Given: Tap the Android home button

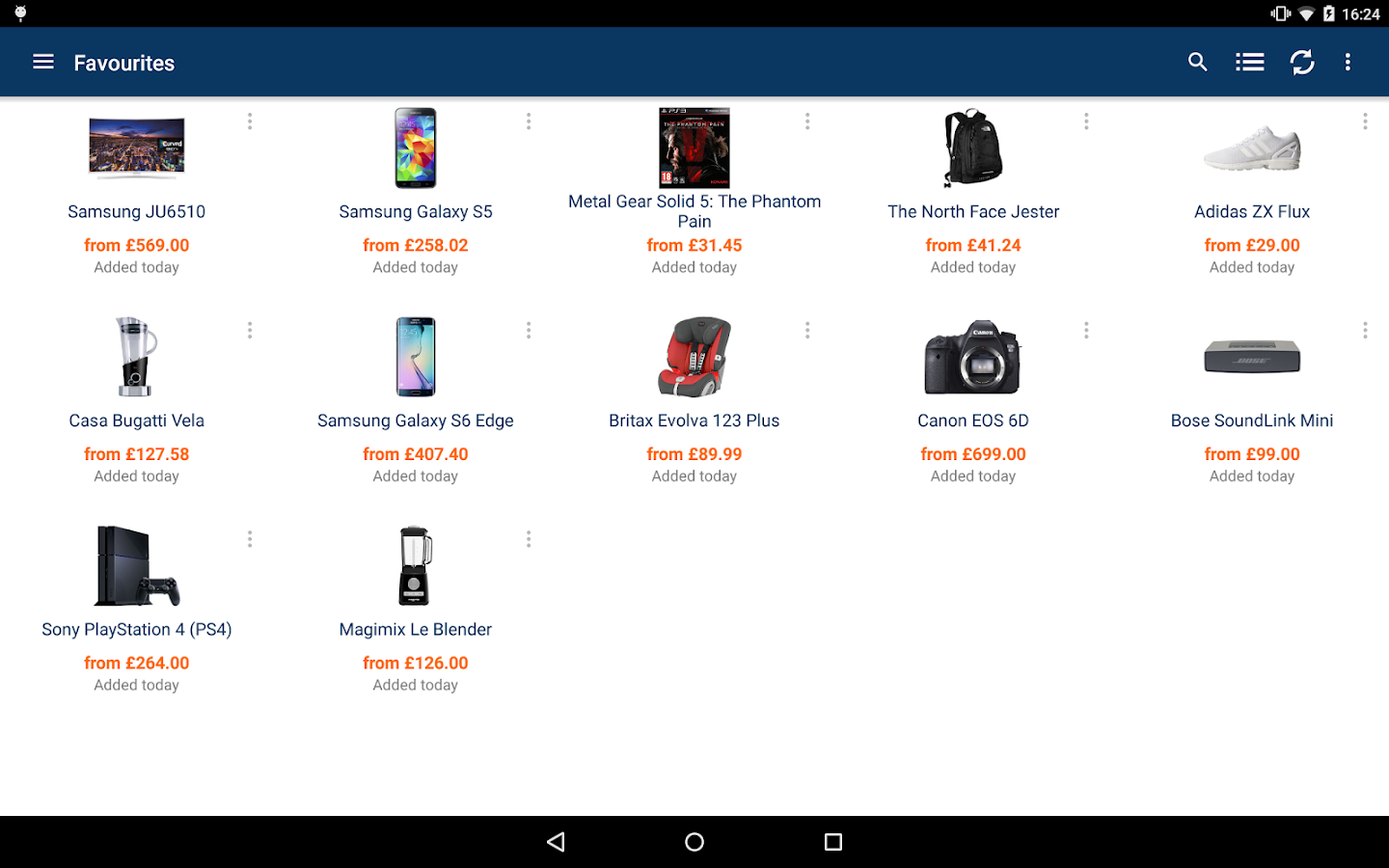Looking at the screenshot, I should [694, 842].
